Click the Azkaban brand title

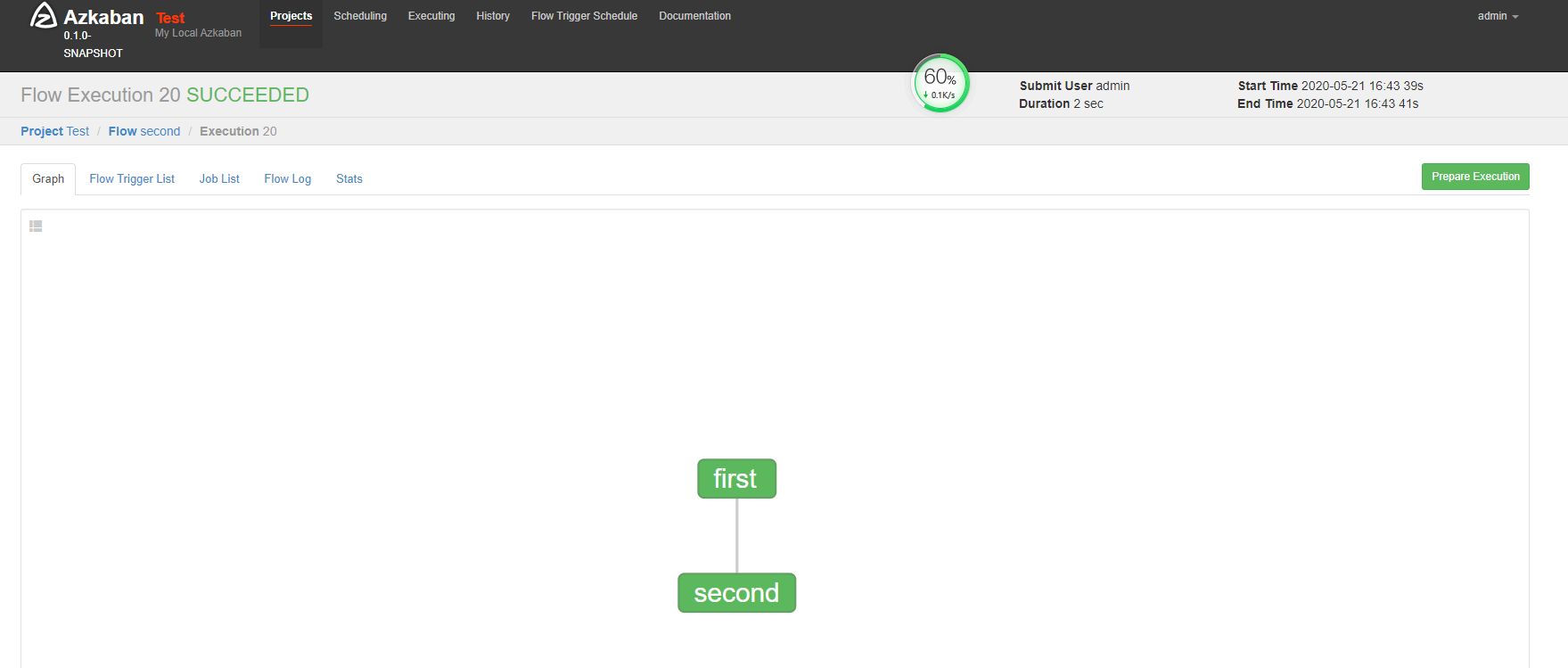point(103,17)
